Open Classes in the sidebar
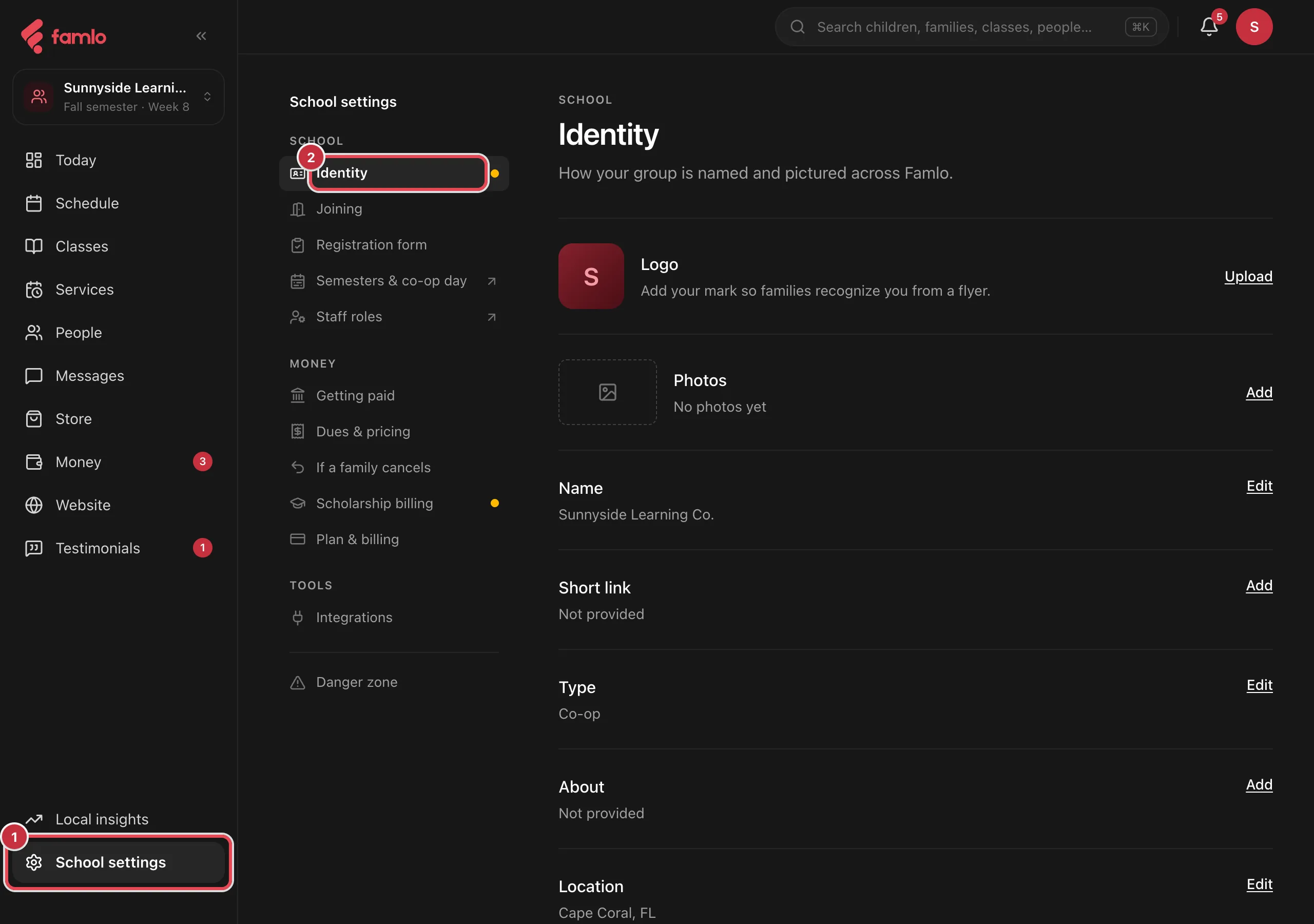Image resolution: width=1314 pixels, height=924 pixels. (x=118, y=246)
